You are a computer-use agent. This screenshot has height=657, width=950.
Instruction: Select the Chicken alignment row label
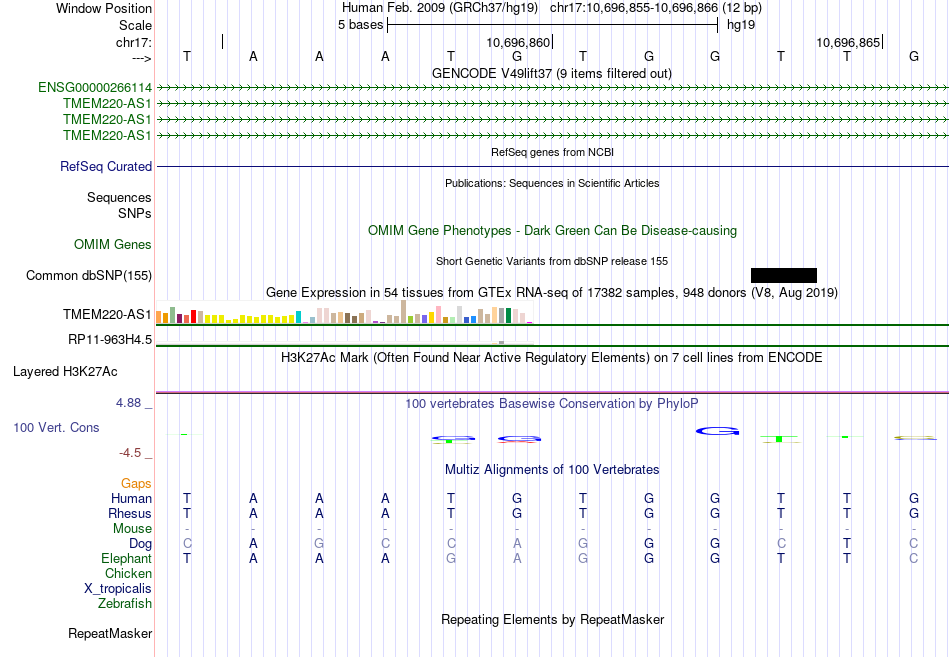click(x=128, y=573)
